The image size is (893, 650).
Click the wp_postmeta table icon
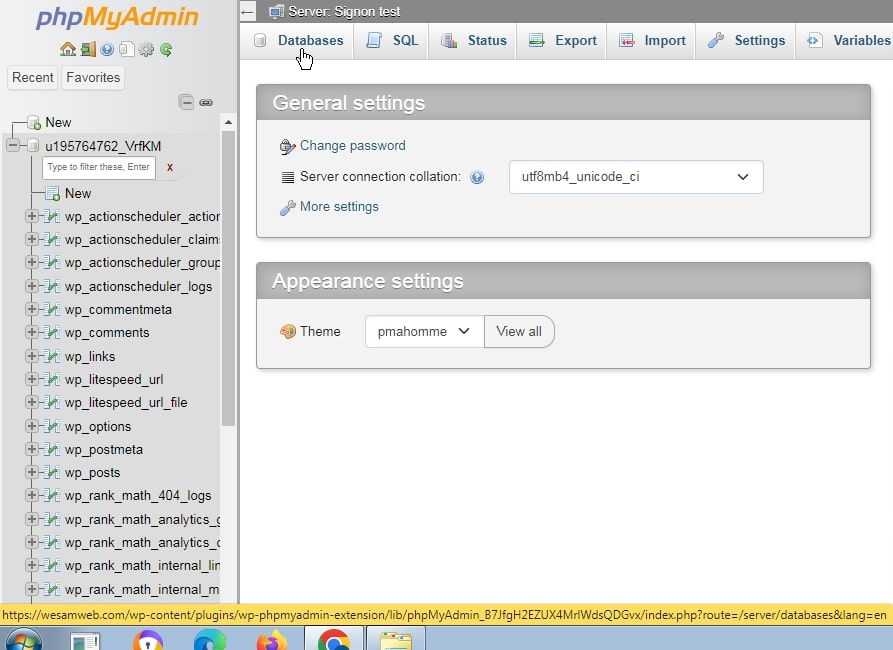click(52, 449)
